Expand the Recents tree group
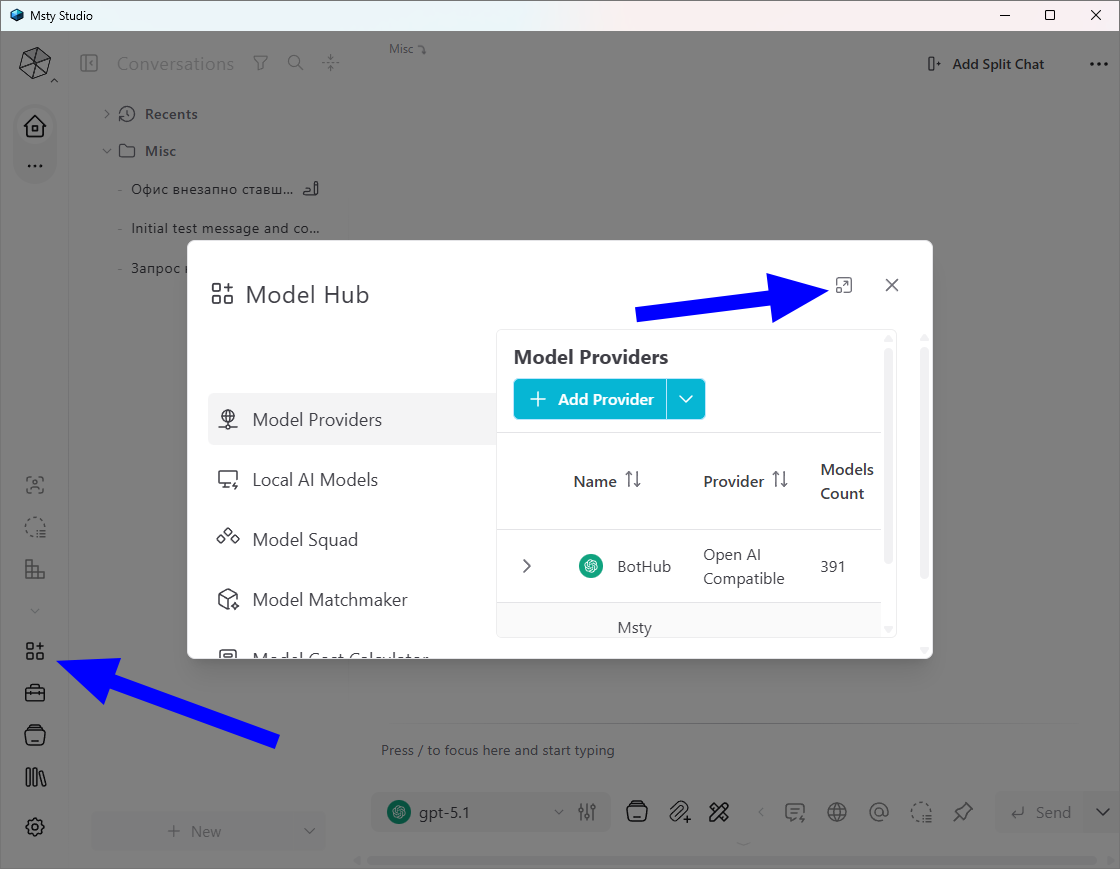The image size is (1120, 869). pyautogui.click(x=106, y=114)
